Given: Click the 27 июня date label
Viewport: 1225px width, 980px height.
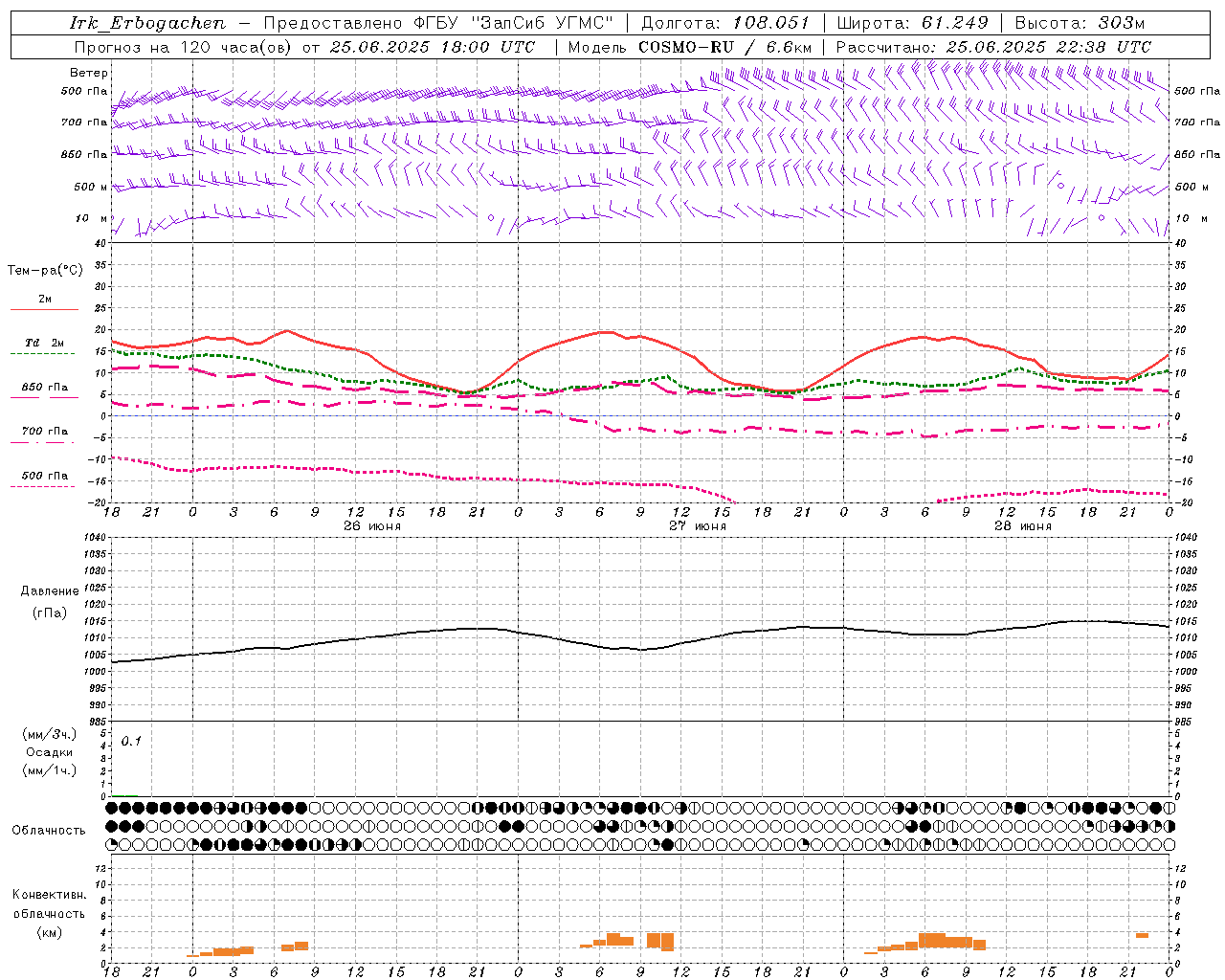Looking at the screenshot, I should pos(697,526).
